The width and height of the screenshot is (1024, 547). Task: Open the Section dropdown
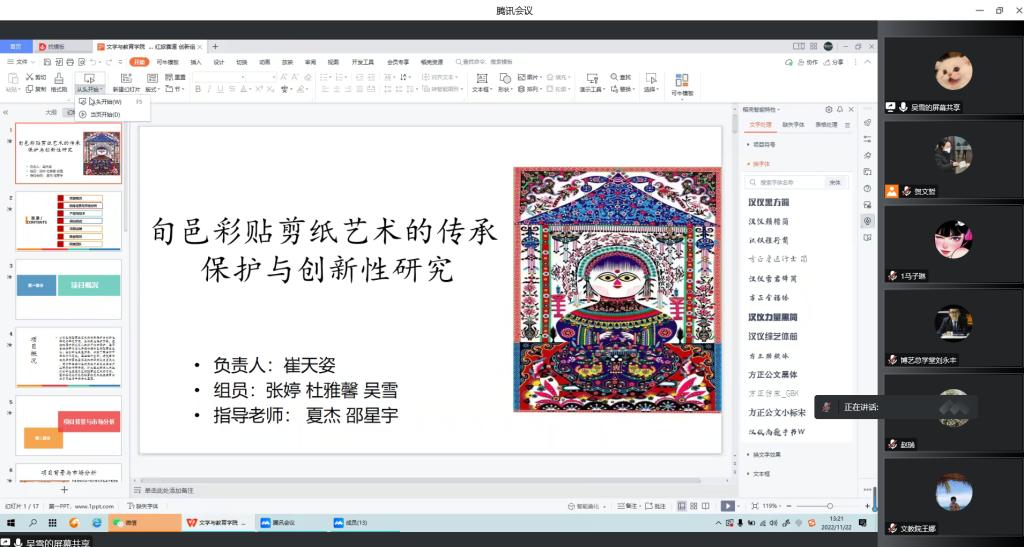175,89
